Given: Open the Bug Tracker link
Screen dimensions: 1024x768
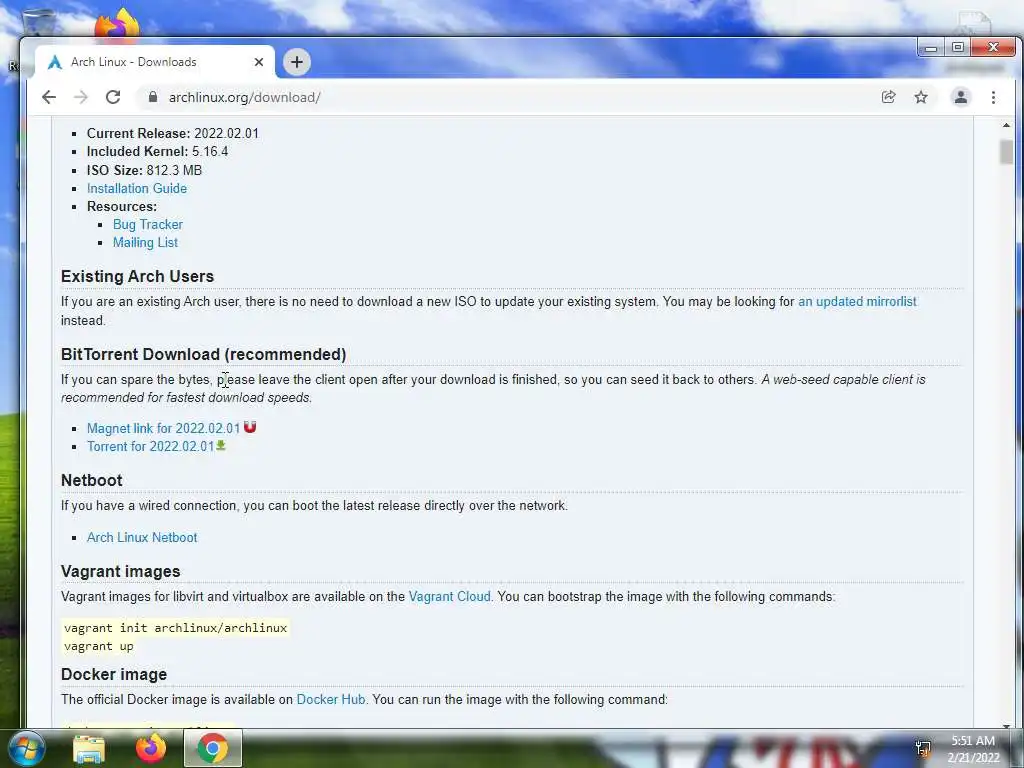Looking at the screenshot, I should (x=148, y=224).
